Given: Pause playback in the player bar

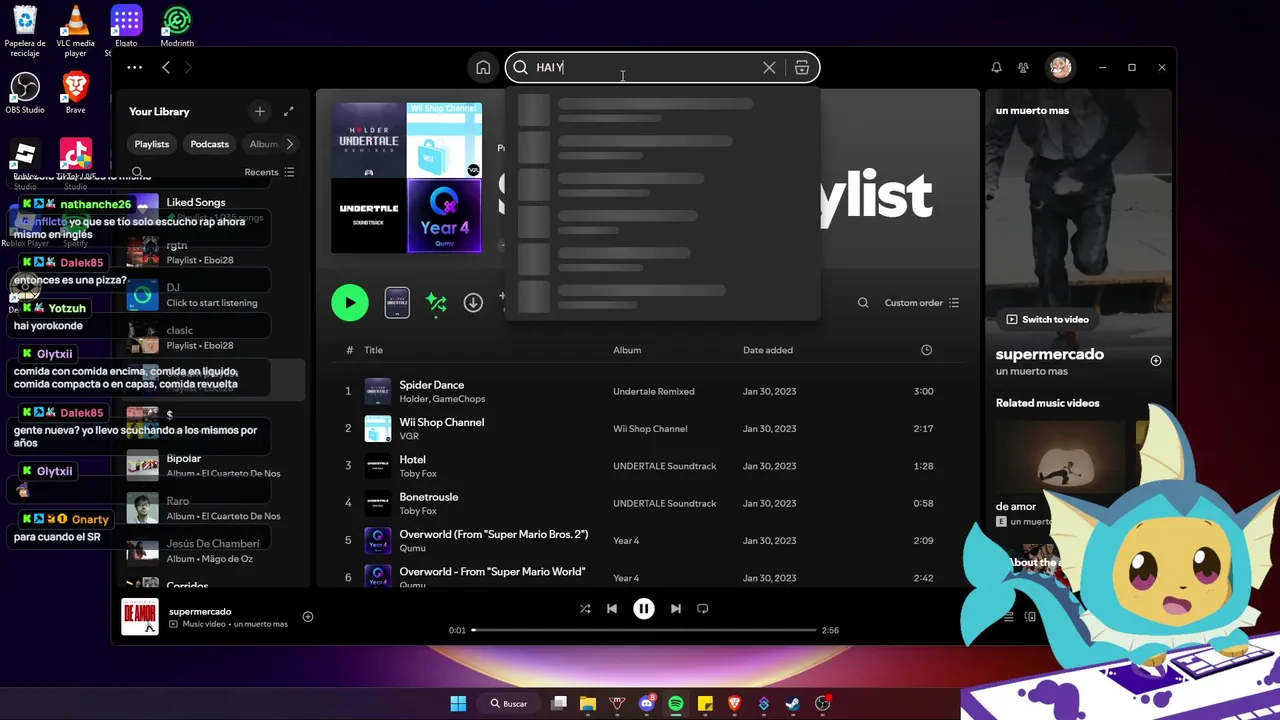Looking at the screenshot, I should click(x=644, y=608).
